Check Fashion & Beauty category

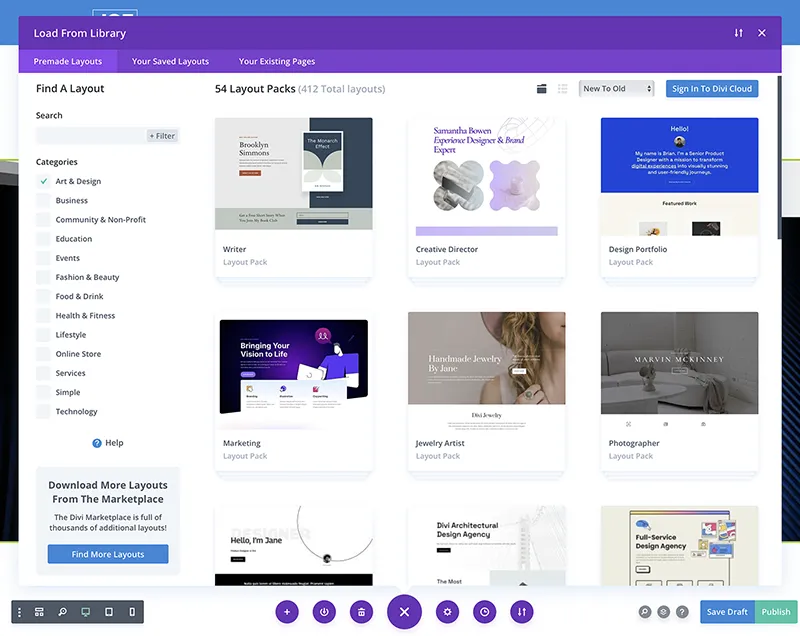44,277
